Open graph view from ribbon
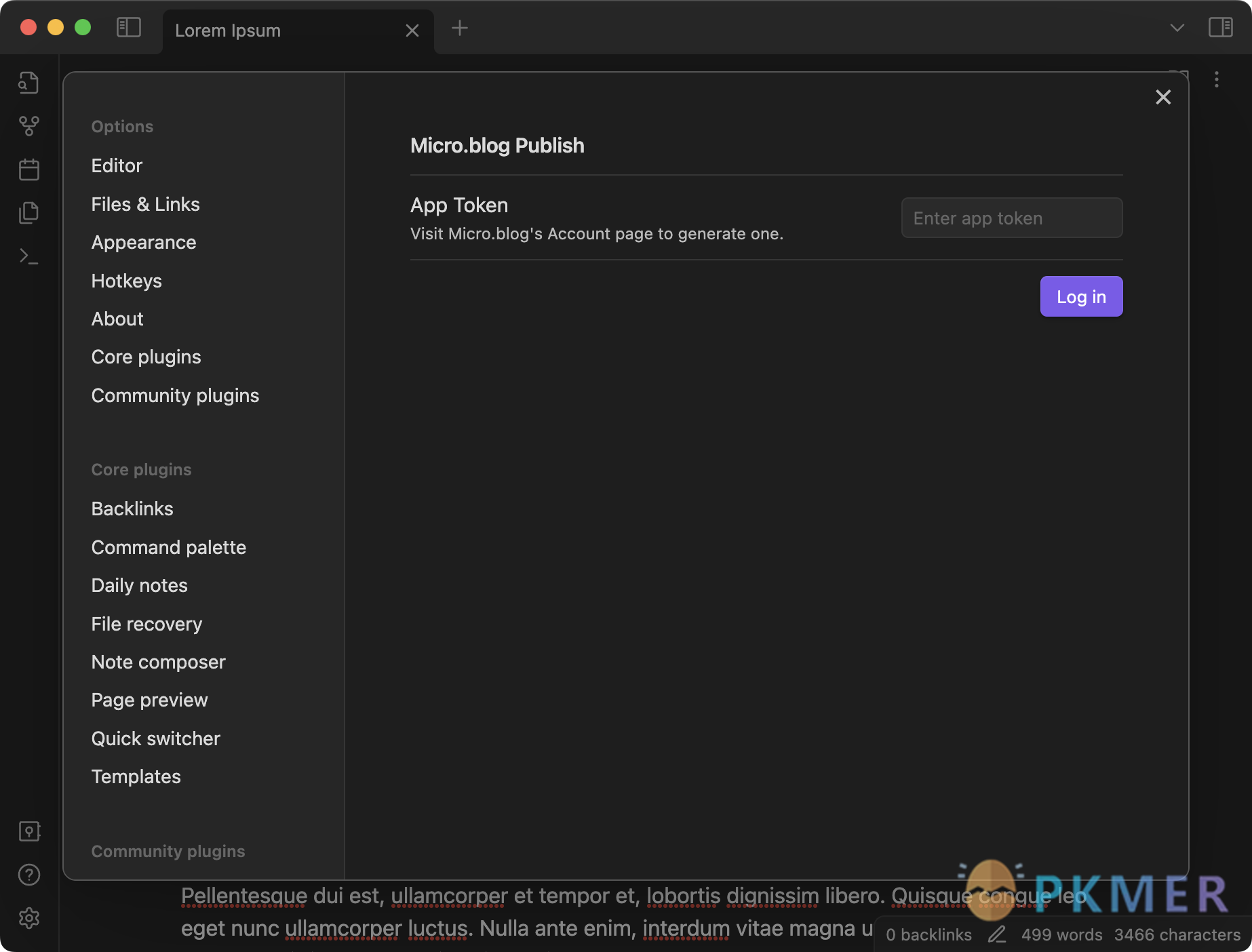 tap(28, 126)
